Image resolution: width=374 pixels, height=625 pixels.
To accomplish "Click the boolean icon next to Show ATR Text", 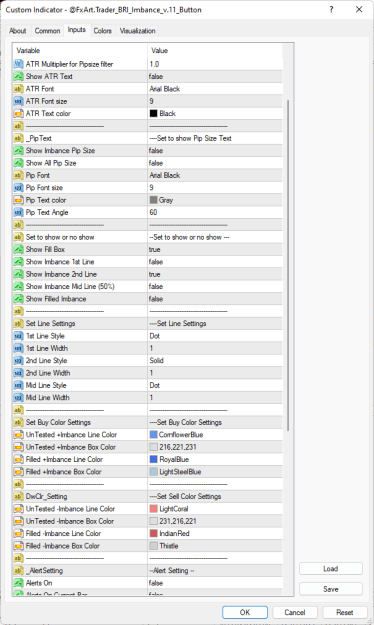I will click(x=18, y=77).
